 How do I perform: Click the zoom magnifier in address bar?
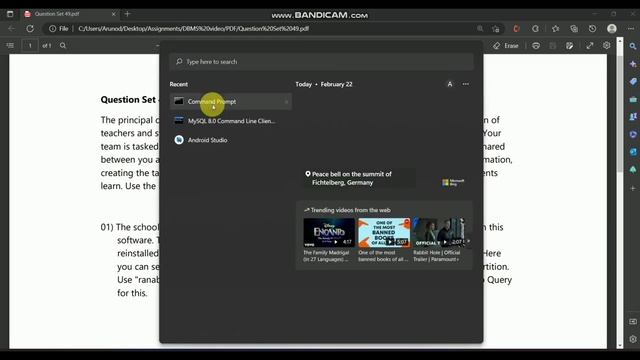click(480, 29)
